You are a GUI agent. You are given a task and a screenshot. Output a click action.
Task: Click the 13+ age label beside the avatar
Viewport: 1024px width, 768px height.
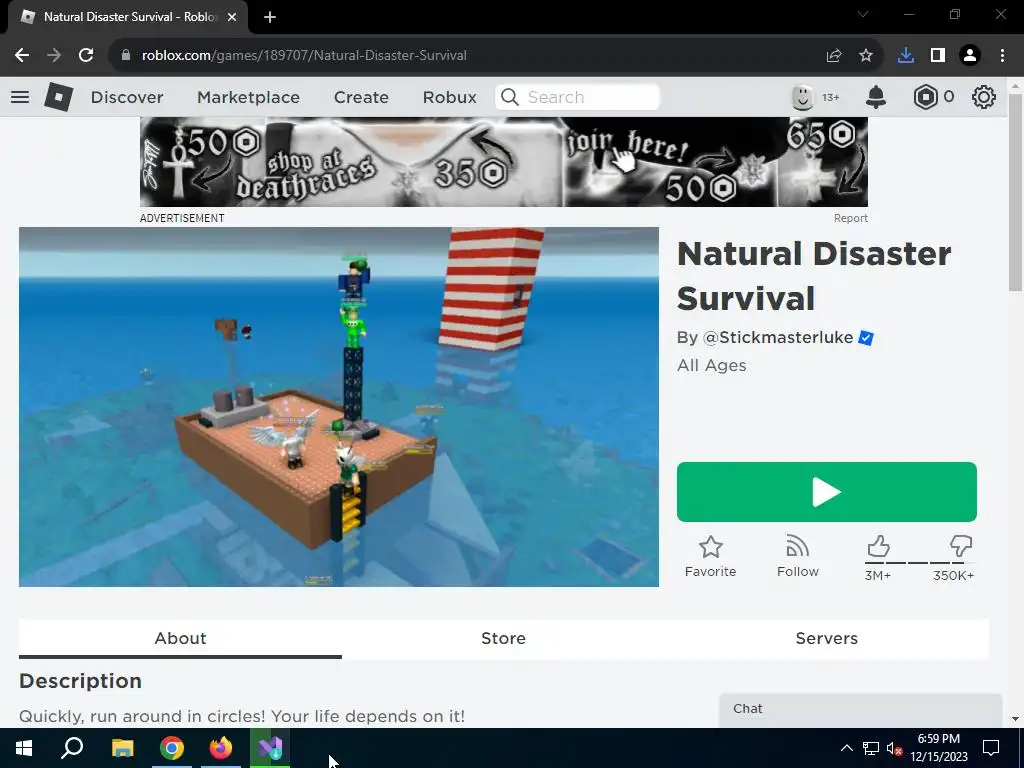point(831,97)
